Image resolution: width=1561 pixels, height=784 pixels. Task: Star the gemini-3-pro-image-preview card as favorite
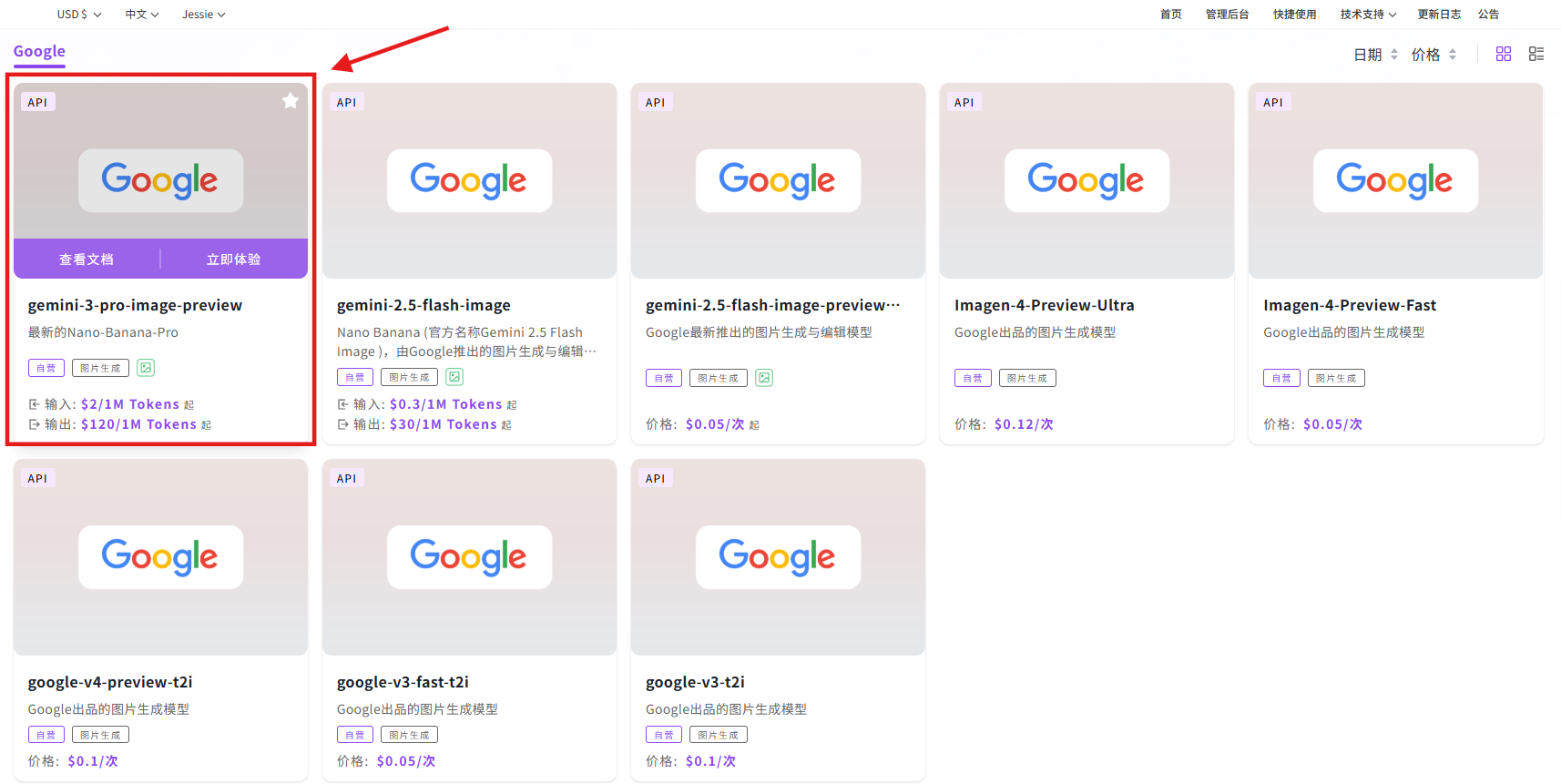coord(290,101)
